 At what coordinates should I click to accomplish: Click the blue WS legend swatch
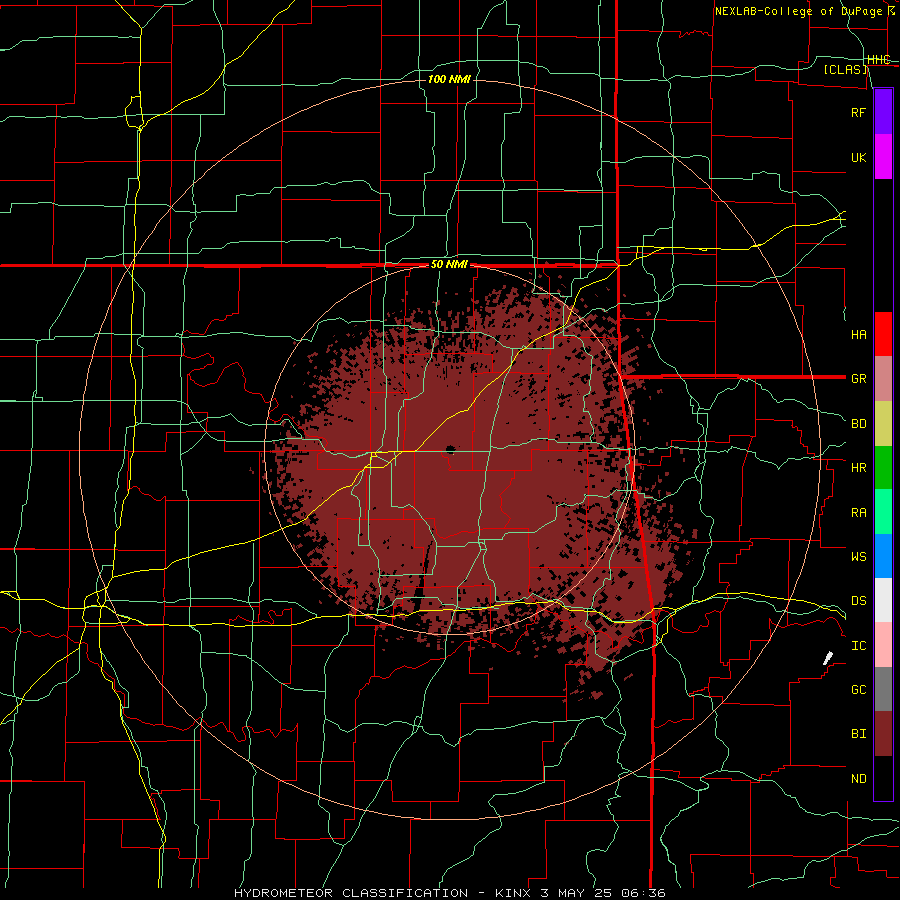coord(883,556)
